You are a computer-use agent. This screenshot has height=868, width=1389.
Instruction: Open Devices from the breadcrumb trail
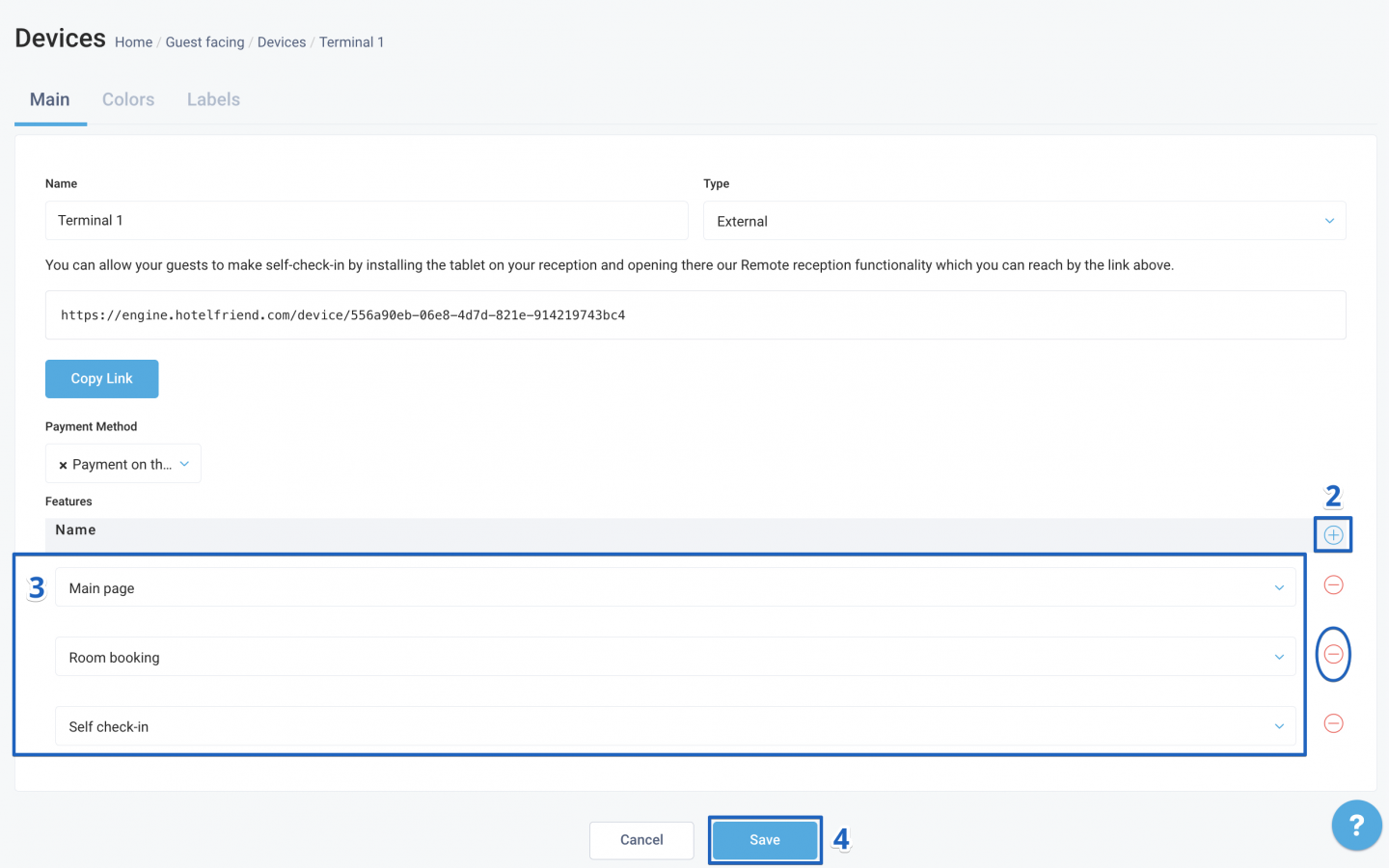click(281, 41)
